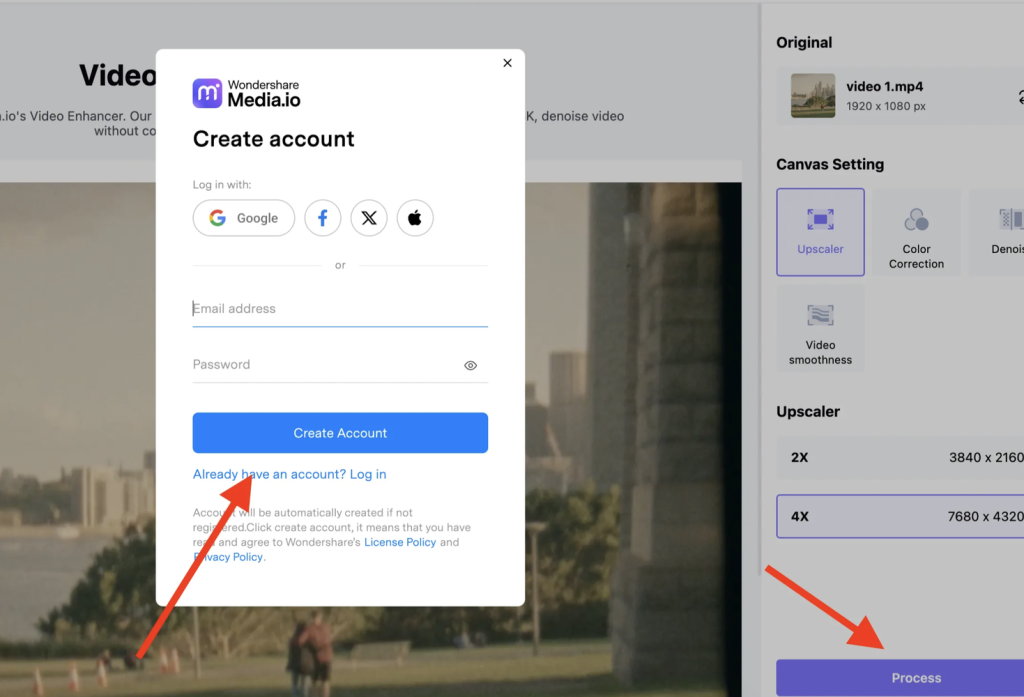
Task: Select the Color Correction tool
Action: pyautogui.click(x=916, y=232)
